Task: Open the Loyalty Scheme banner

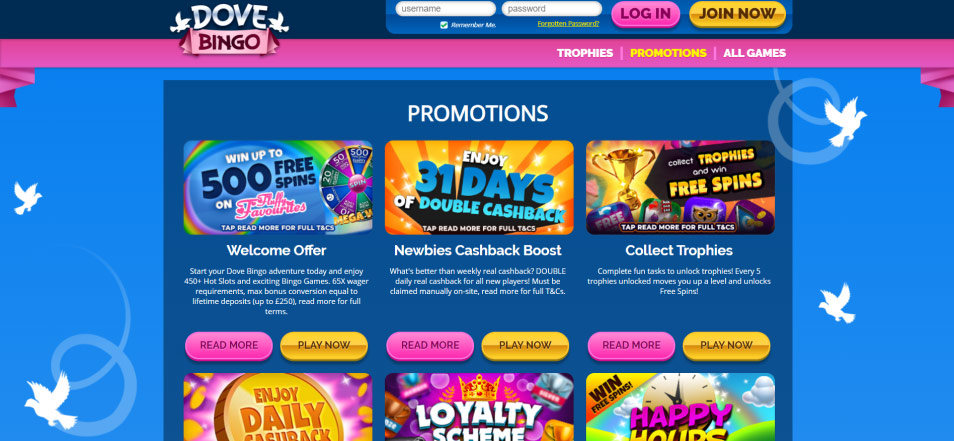Action: (479, 407)
